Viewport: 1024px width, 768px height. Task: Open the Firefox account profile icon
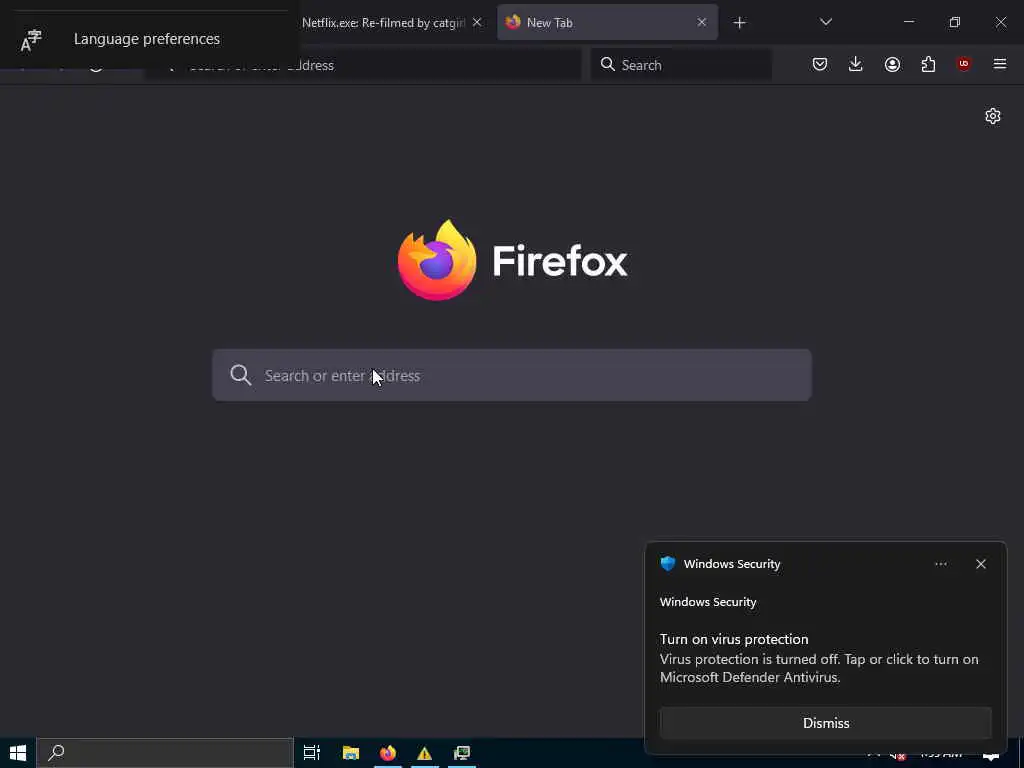pyautogui.click(x=892, y=64)
